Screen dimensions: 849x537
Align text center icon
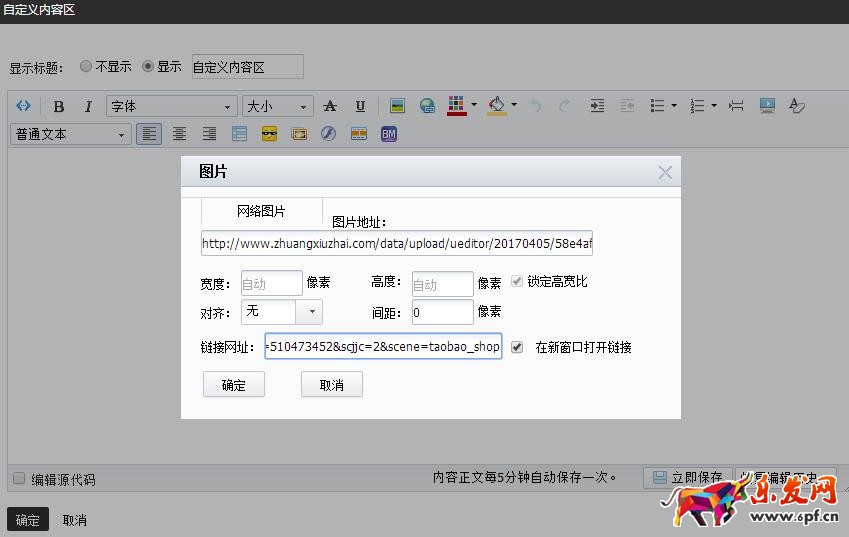179,134
